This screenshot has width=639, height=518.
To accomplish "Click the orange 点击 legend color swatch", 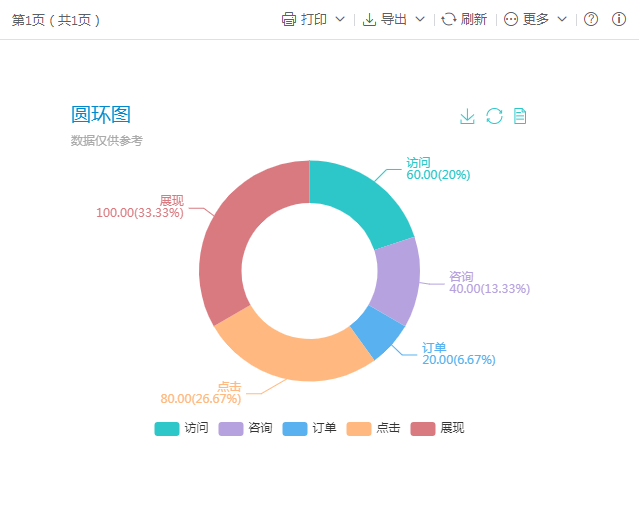I will click(358, 428).
